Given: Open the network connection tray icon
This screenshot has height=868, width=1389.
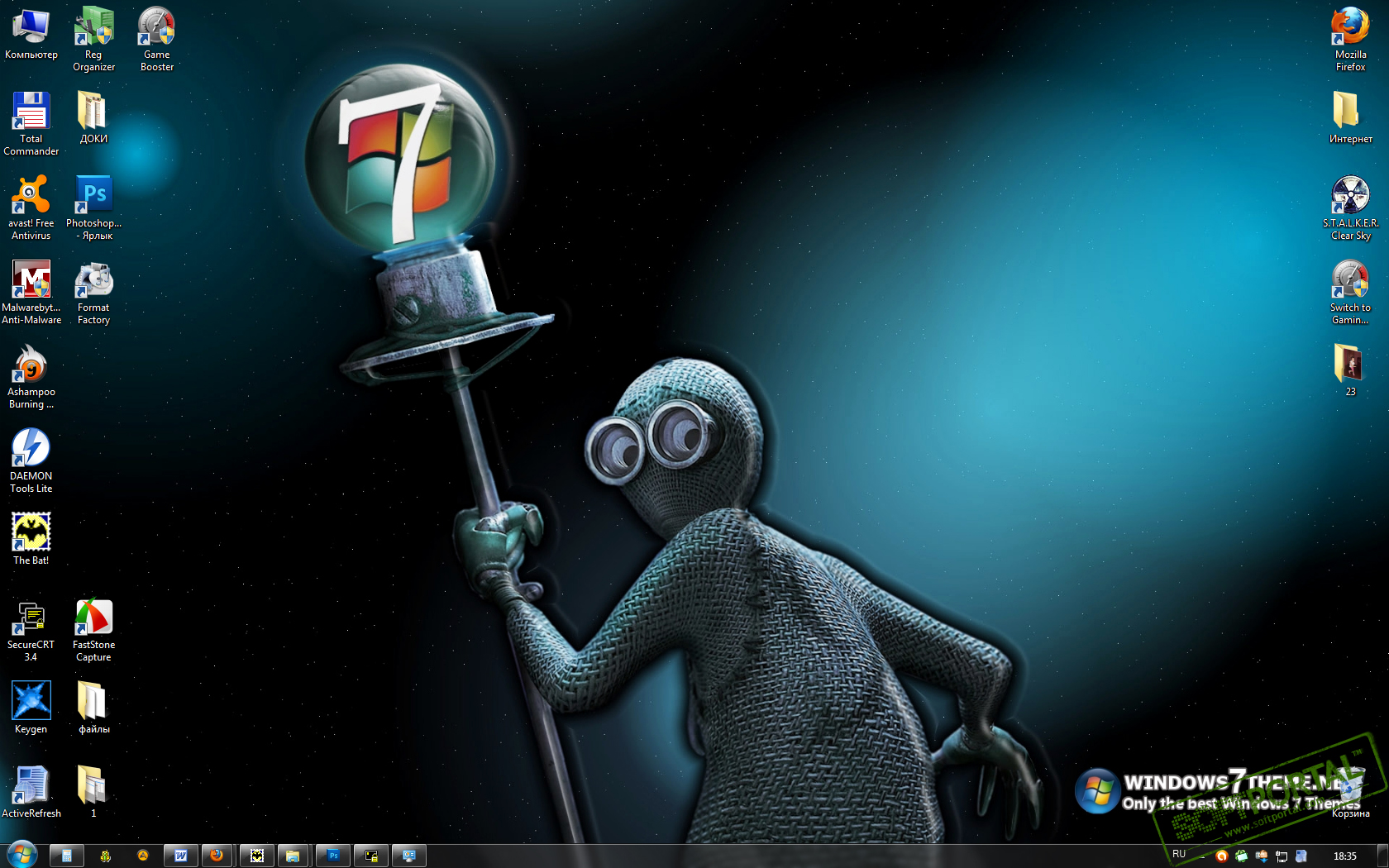Looking at the screenshot, I should pos(1282,856).
